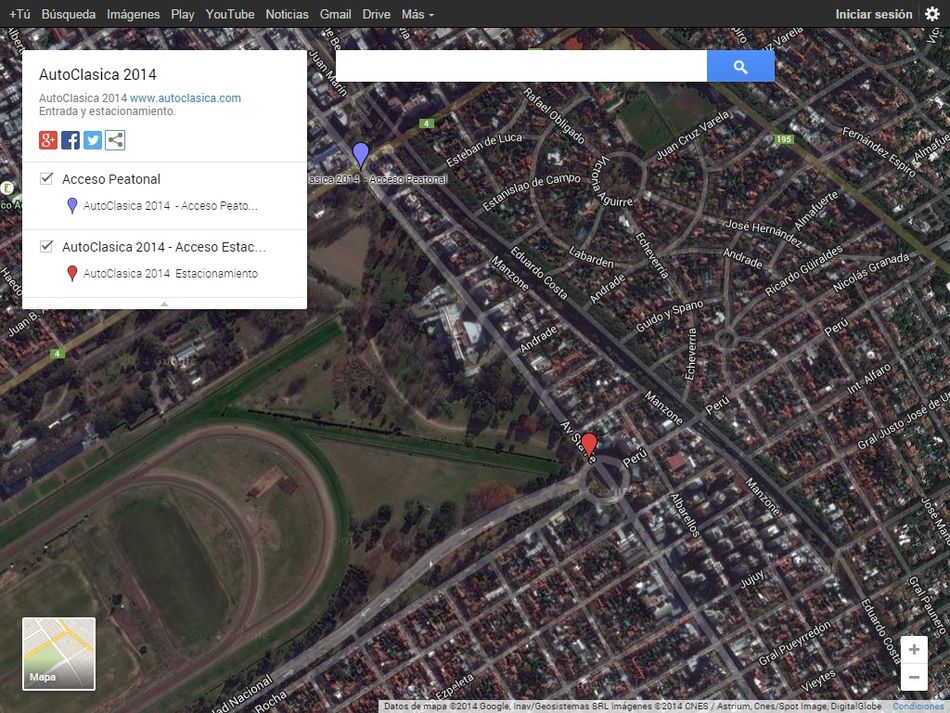Collapse the legend panel arrow
Screen dimensions: 950x713
click(x=164, y=303)
